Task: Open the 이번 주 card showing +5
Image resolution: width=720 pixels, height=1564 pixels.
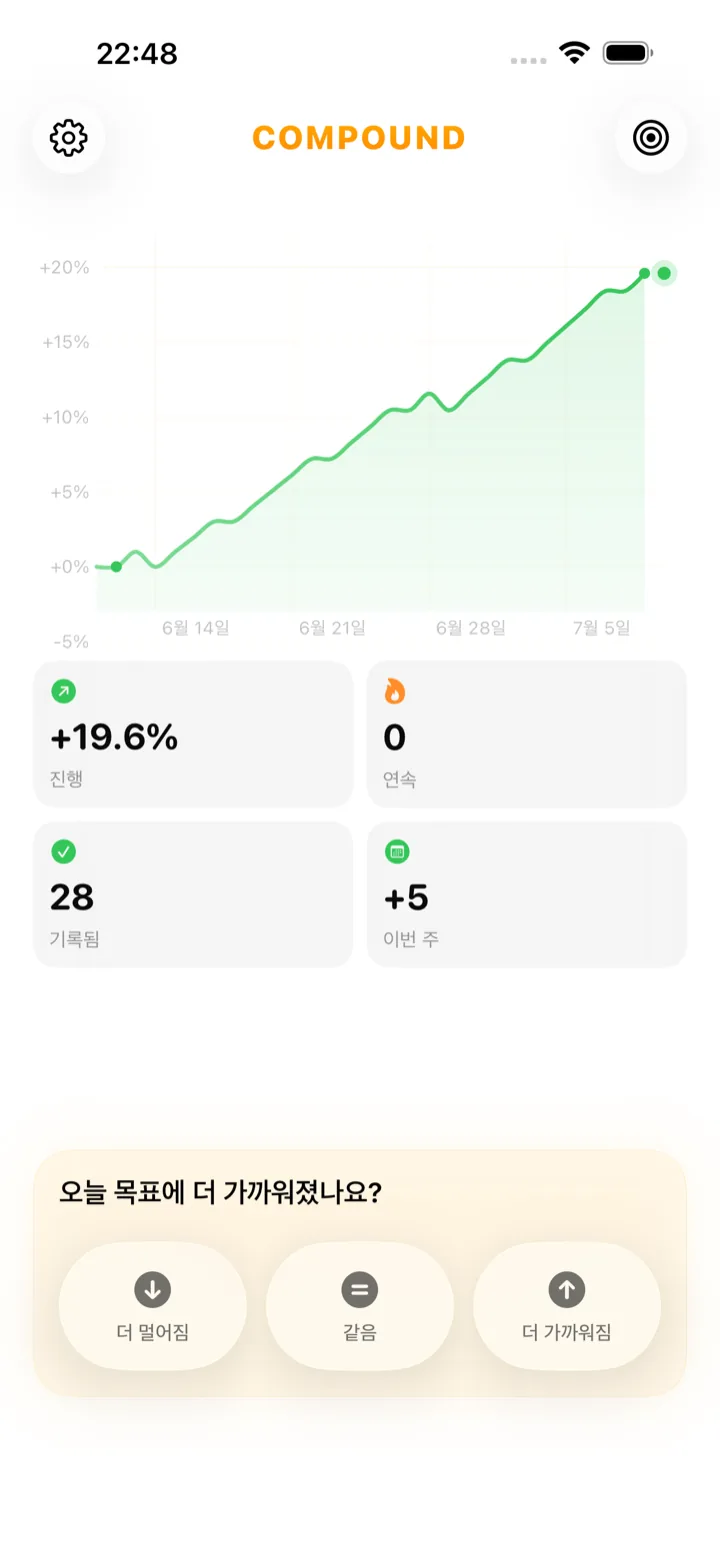Action: coord(527,895)
